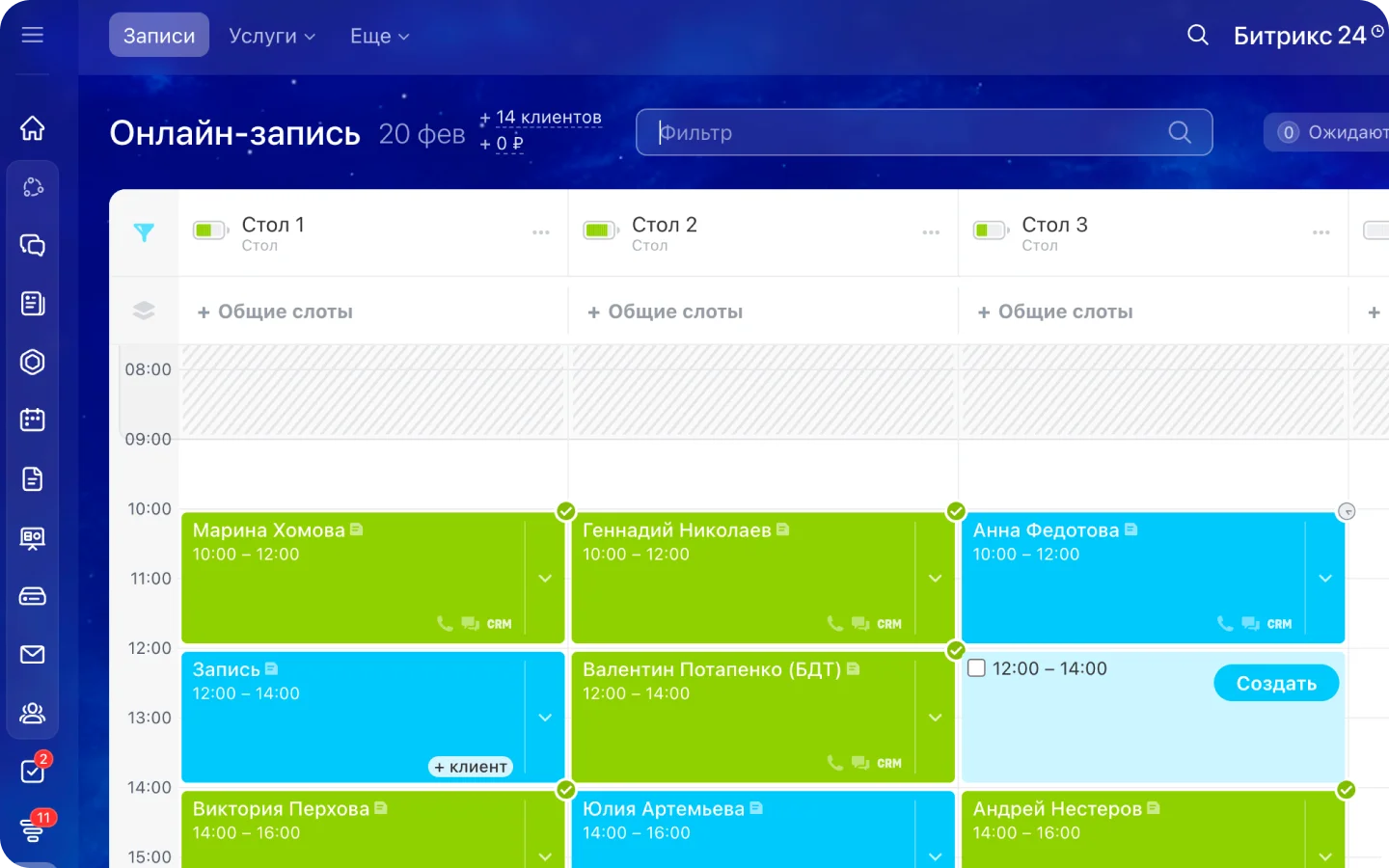Expand the Услуги dropdown menu
The height and width of the screenshot is (868, 1389).
pyautogui.click(x=272, y=36)
